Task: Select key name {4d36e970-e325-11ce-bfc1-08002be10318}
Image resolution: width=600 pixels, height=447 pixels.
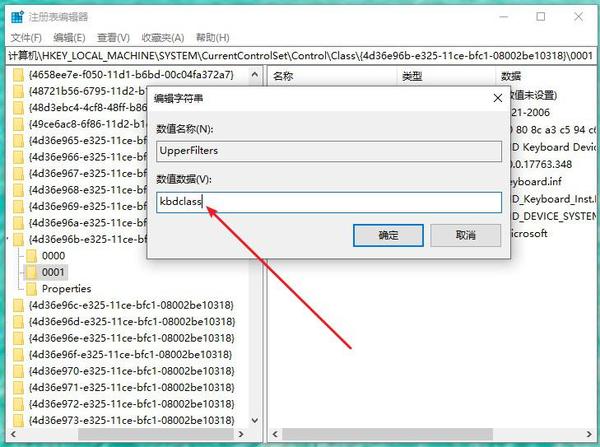Action: pyautogui.click(x=131, y=371)
